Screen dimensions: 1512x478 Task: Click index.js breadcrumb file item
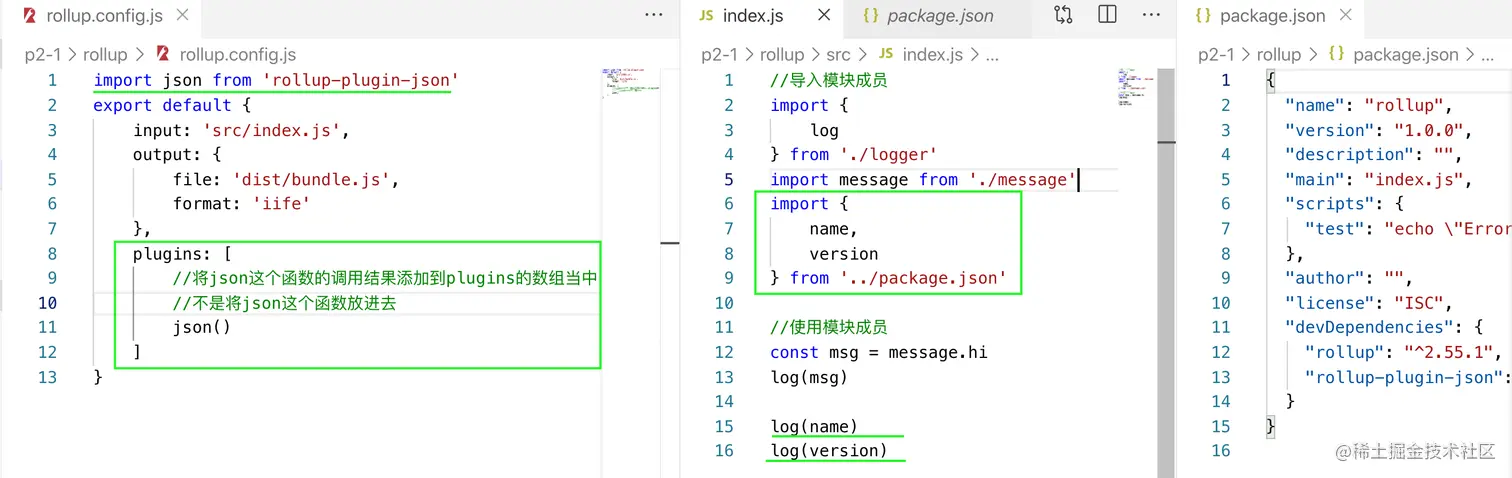[x=934, y=54]
